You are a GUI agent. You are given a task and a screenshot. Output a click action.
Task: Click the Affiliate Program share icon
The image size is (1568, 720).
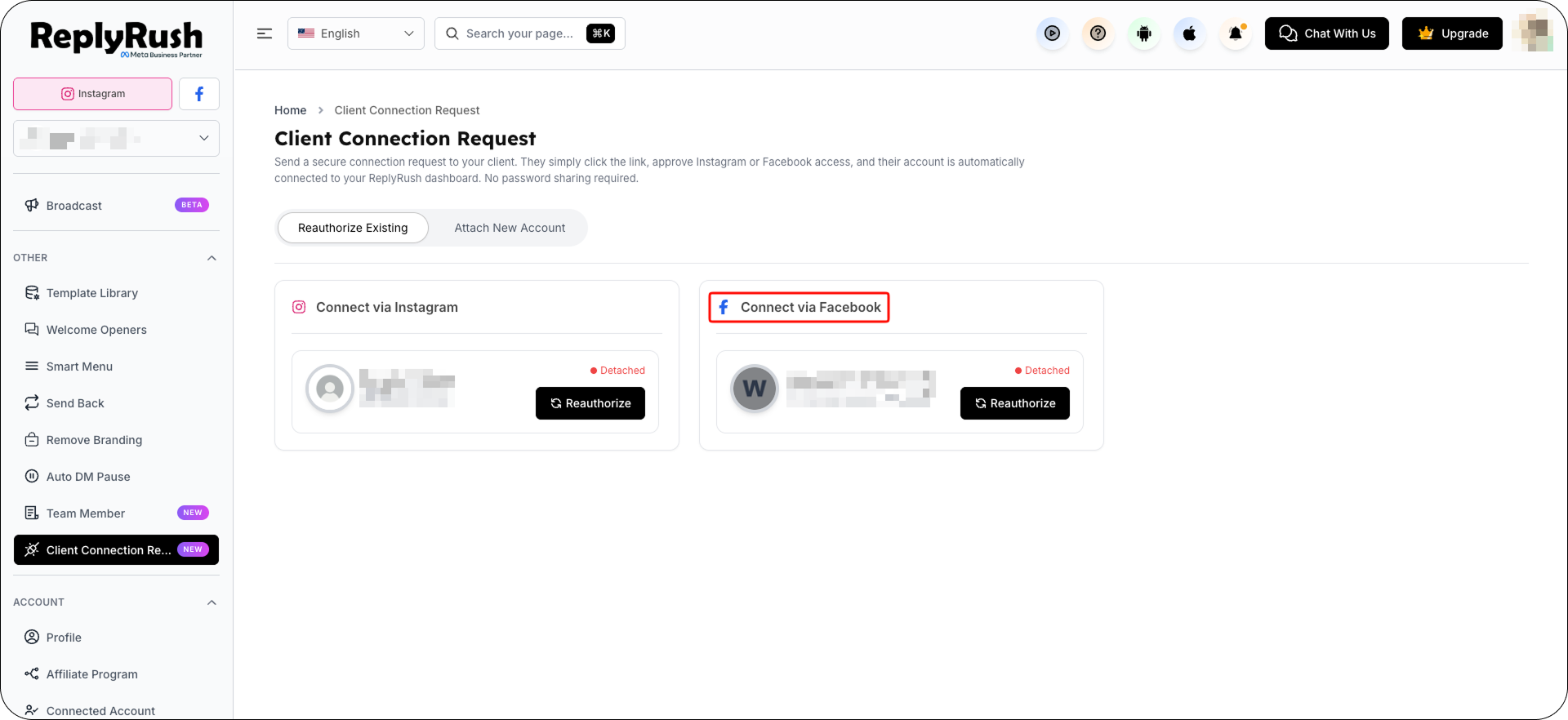point(32,673)
